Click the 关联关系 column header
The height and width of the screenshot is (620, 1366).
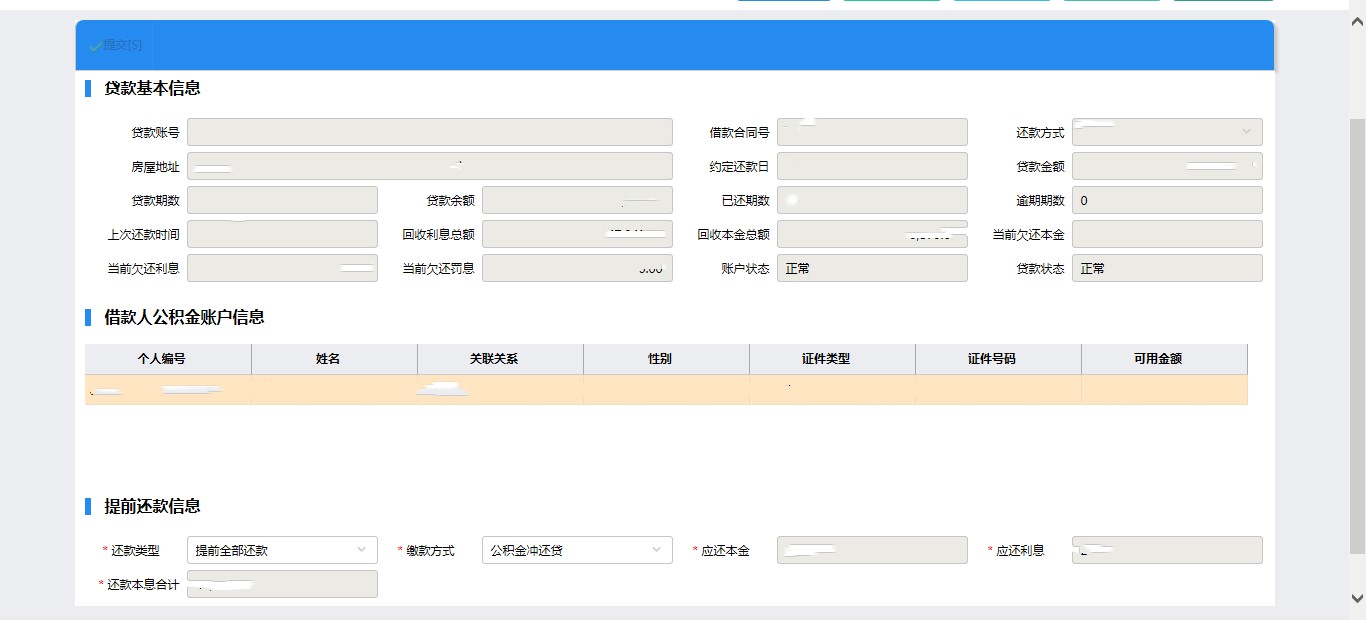500,359
